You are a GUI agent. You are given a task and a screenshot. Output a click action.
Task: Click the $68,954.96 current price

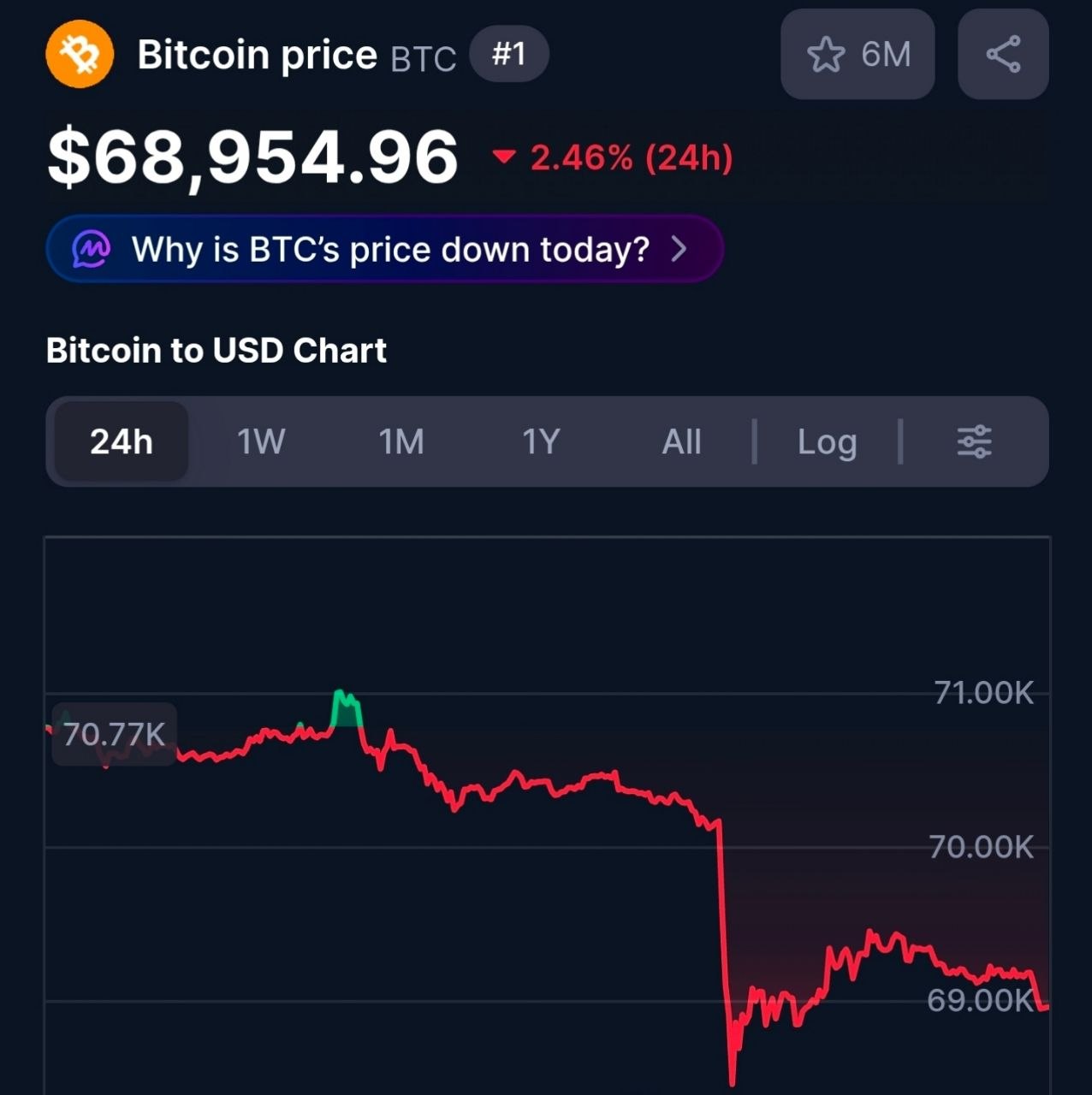click(253, 157)
